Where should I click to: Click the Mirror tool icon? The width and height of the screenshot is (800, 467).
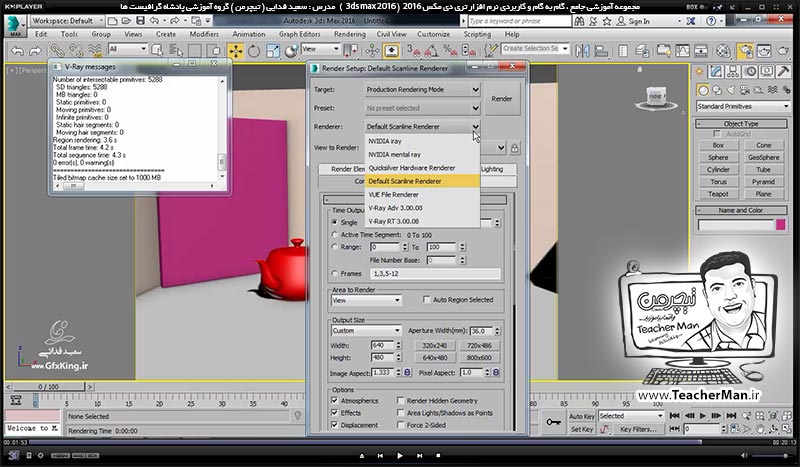[582, 51]
